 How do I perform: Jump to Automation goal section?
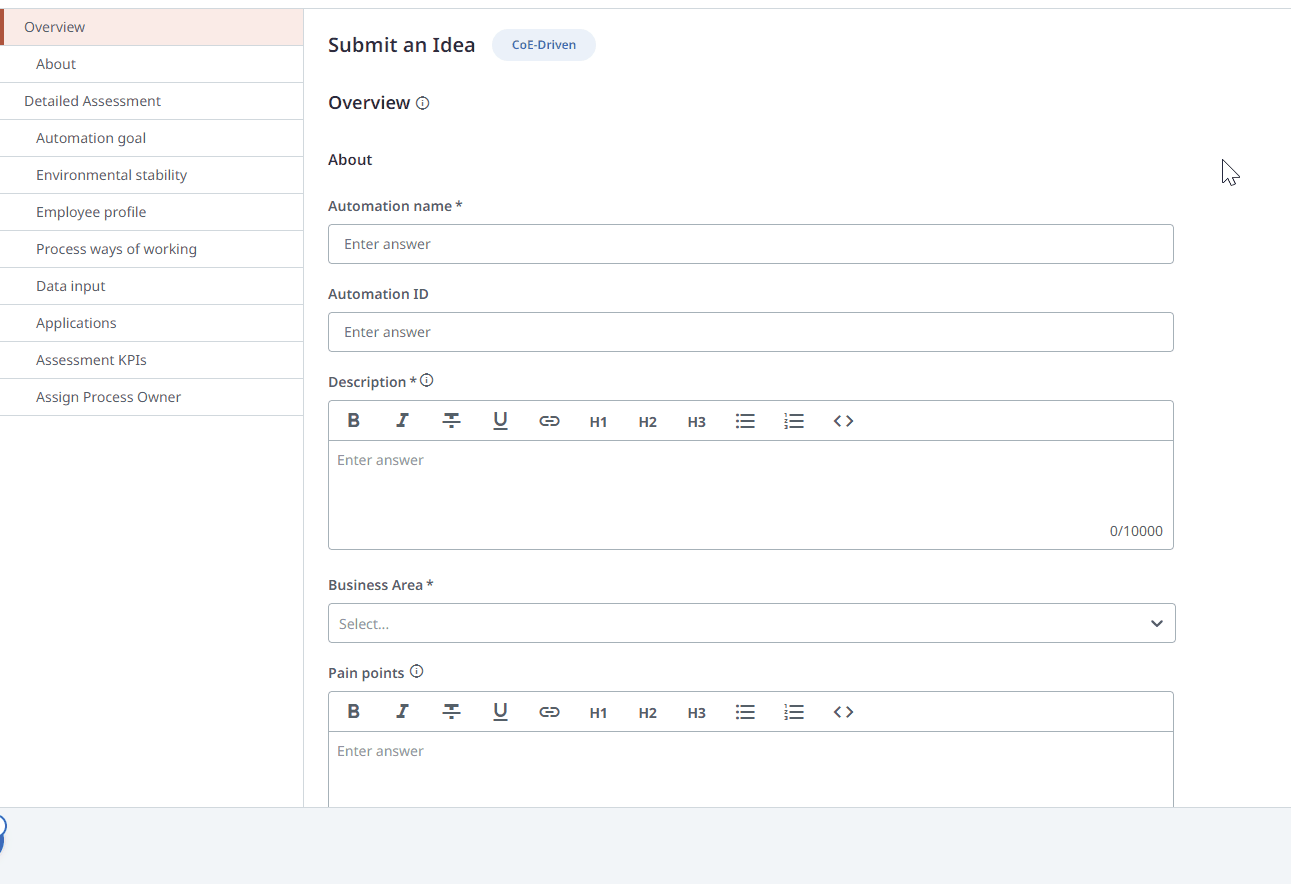(151, 138)
